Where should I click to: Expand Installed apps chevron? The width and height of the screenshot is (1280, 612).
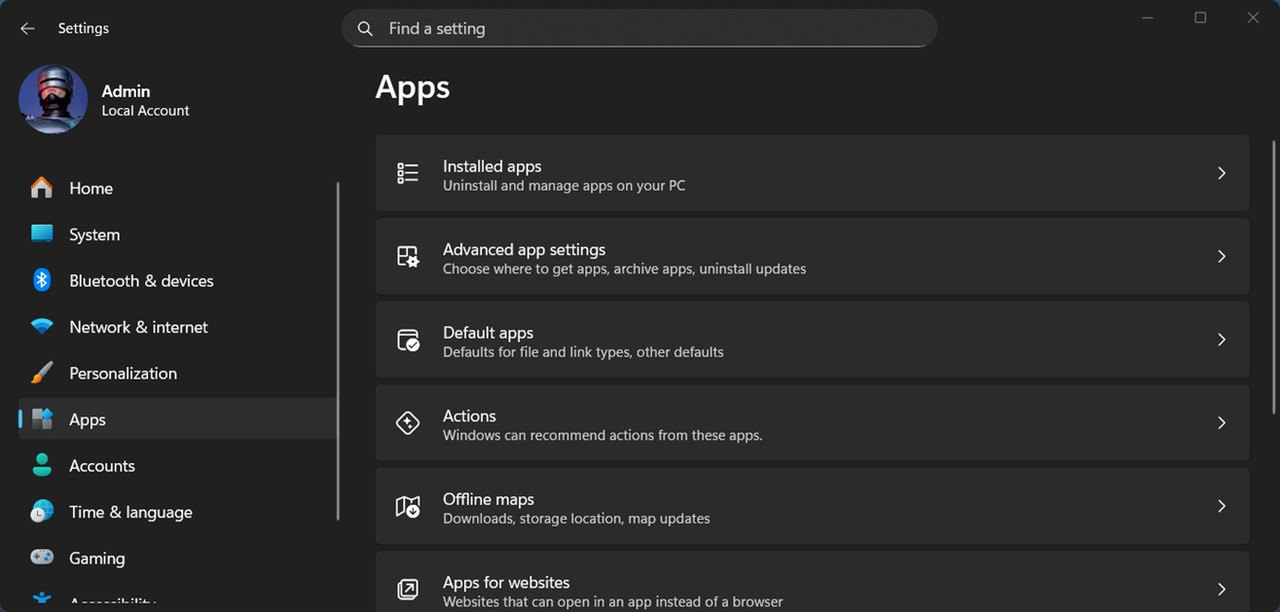tap(1221, 173)
